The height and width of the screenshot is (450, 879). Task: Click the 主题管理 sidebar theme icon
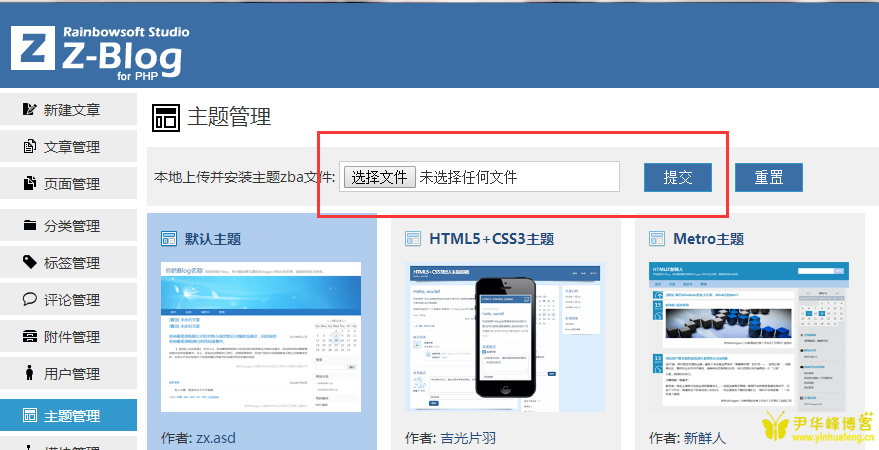click(30, 415)
